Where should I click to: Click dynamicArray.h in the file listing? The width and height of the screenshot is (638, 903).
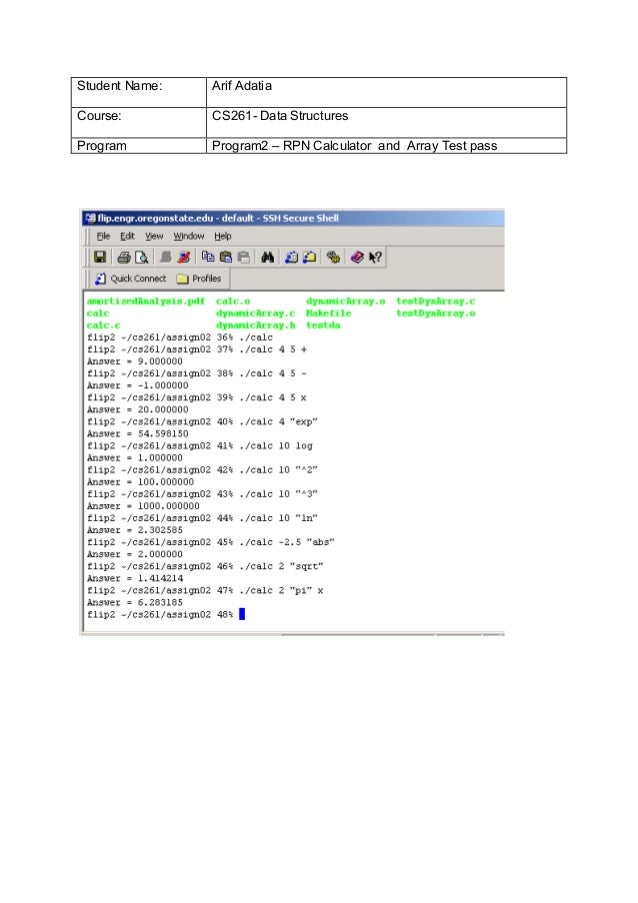coord(256,325)
